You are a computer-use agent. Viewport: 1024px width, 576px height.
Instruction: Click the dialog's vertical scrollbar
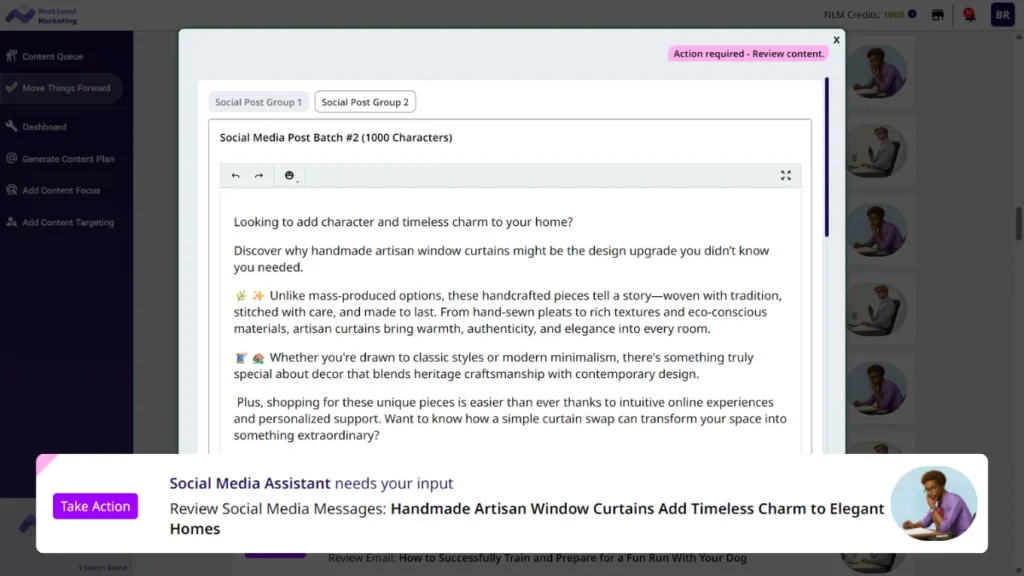826,160
